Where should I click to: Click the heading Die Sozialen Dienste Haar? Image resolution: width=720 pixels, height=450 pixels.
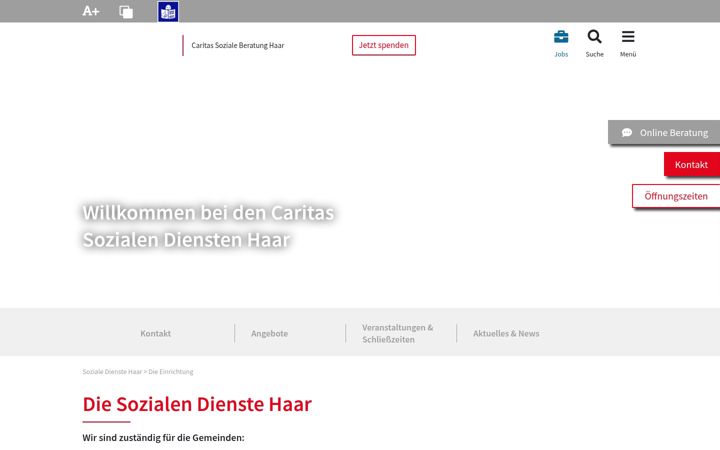[x=197, y=404]
